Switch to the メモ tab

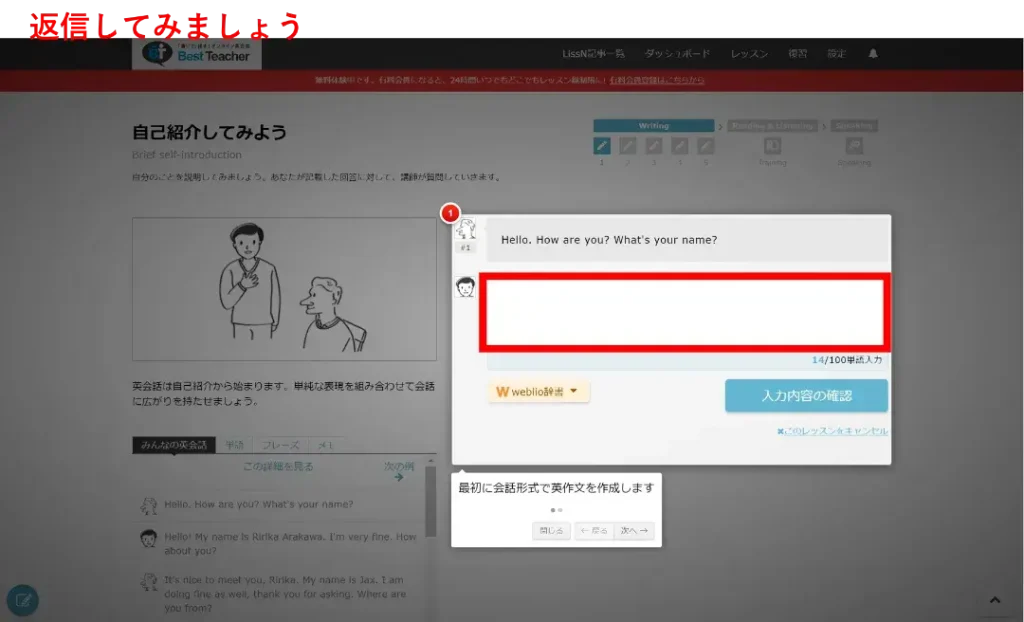click(325, 445)
